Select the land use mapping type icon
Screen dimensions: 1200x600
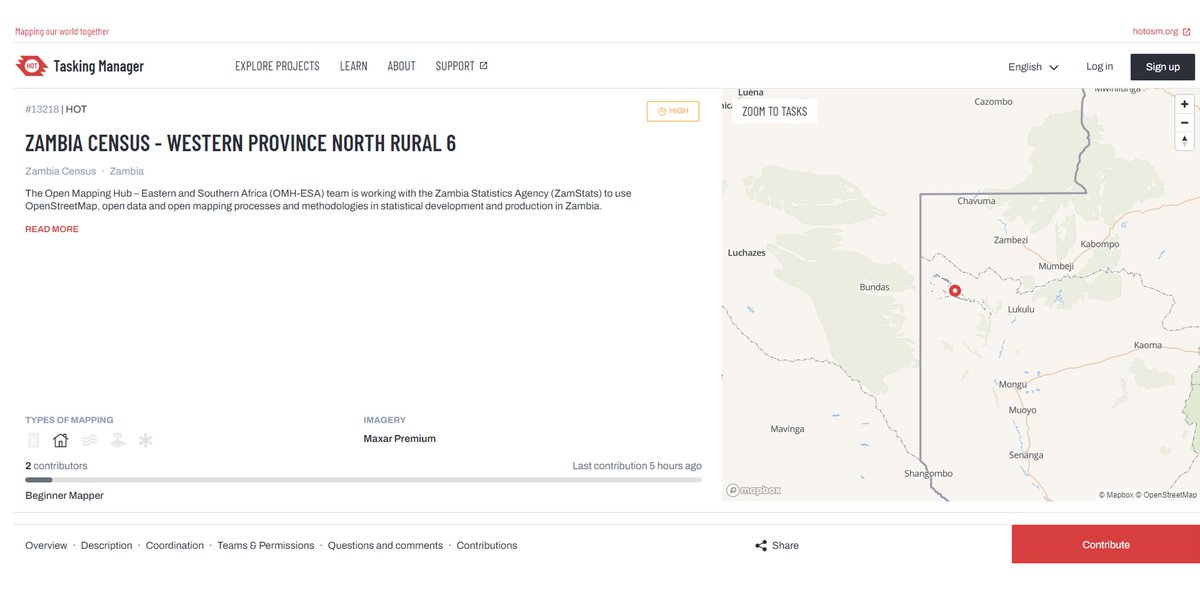(x=117, y=440)
